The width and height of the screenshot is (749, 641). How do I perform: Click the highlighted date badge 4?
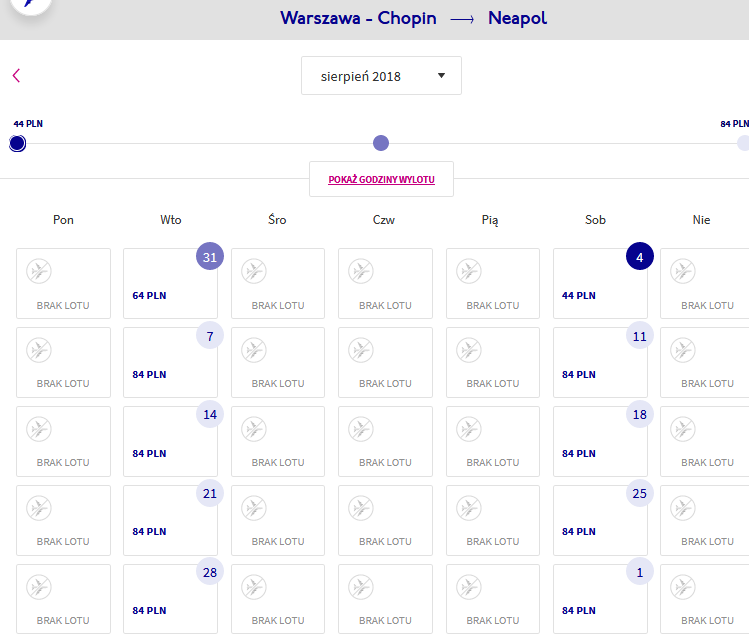pyautogui.click(x=640, y=256)
